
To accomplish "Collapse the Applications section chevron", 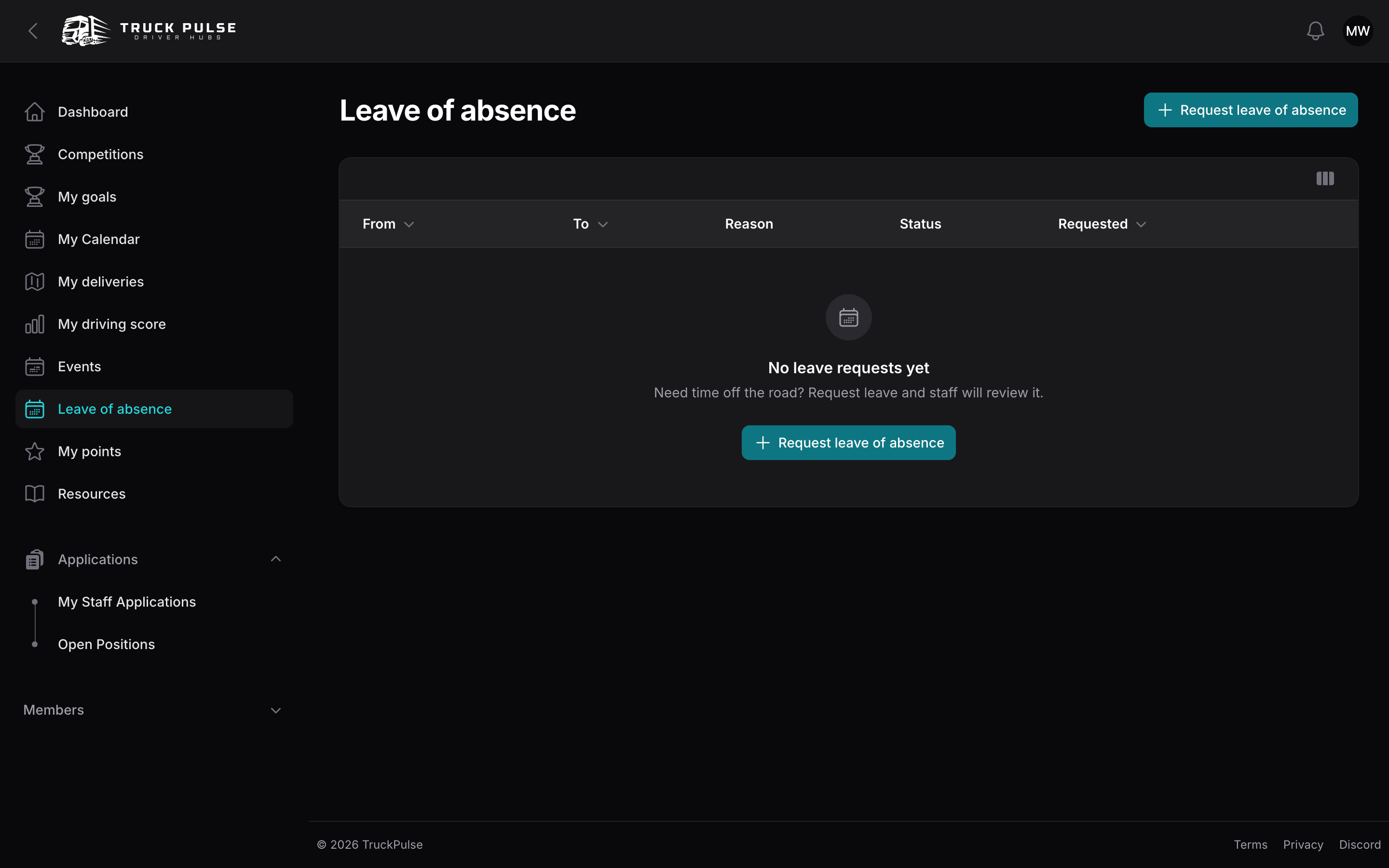I will pyautogui.click(x=275, y=559).
